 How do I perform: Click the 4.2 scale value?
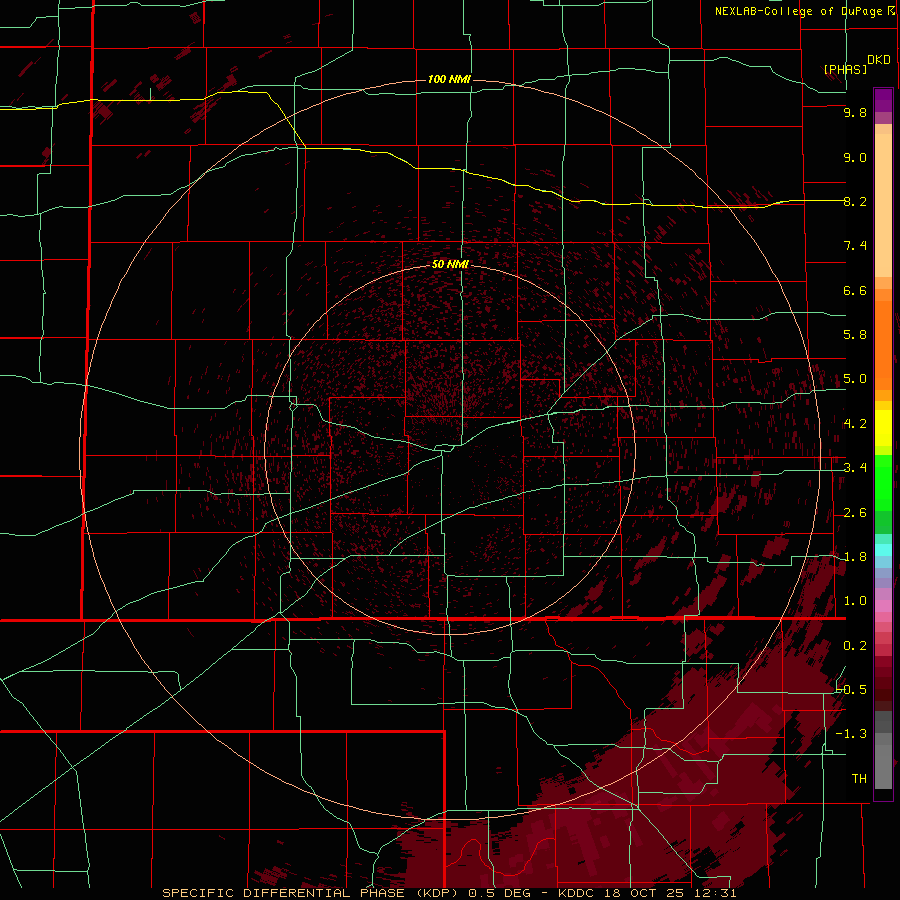pos(855,424)
